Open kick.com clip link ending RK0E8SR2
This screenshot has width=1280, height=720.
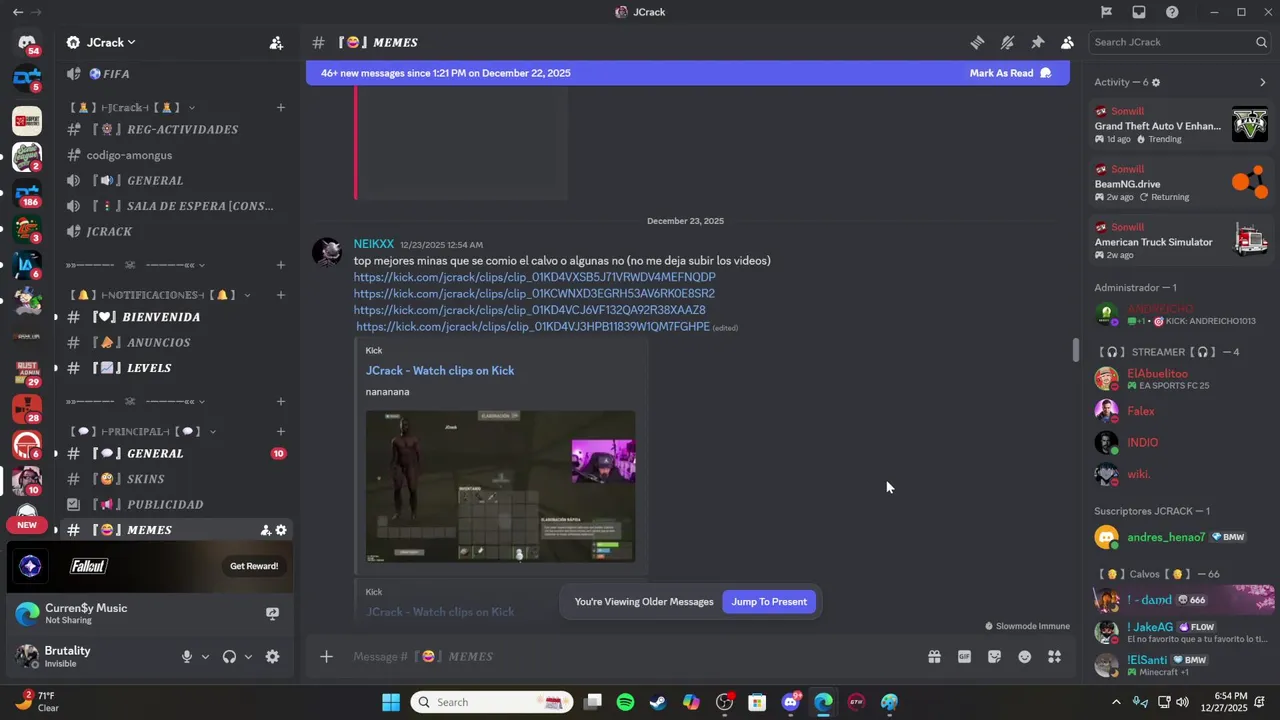click(x=534, y=294)
